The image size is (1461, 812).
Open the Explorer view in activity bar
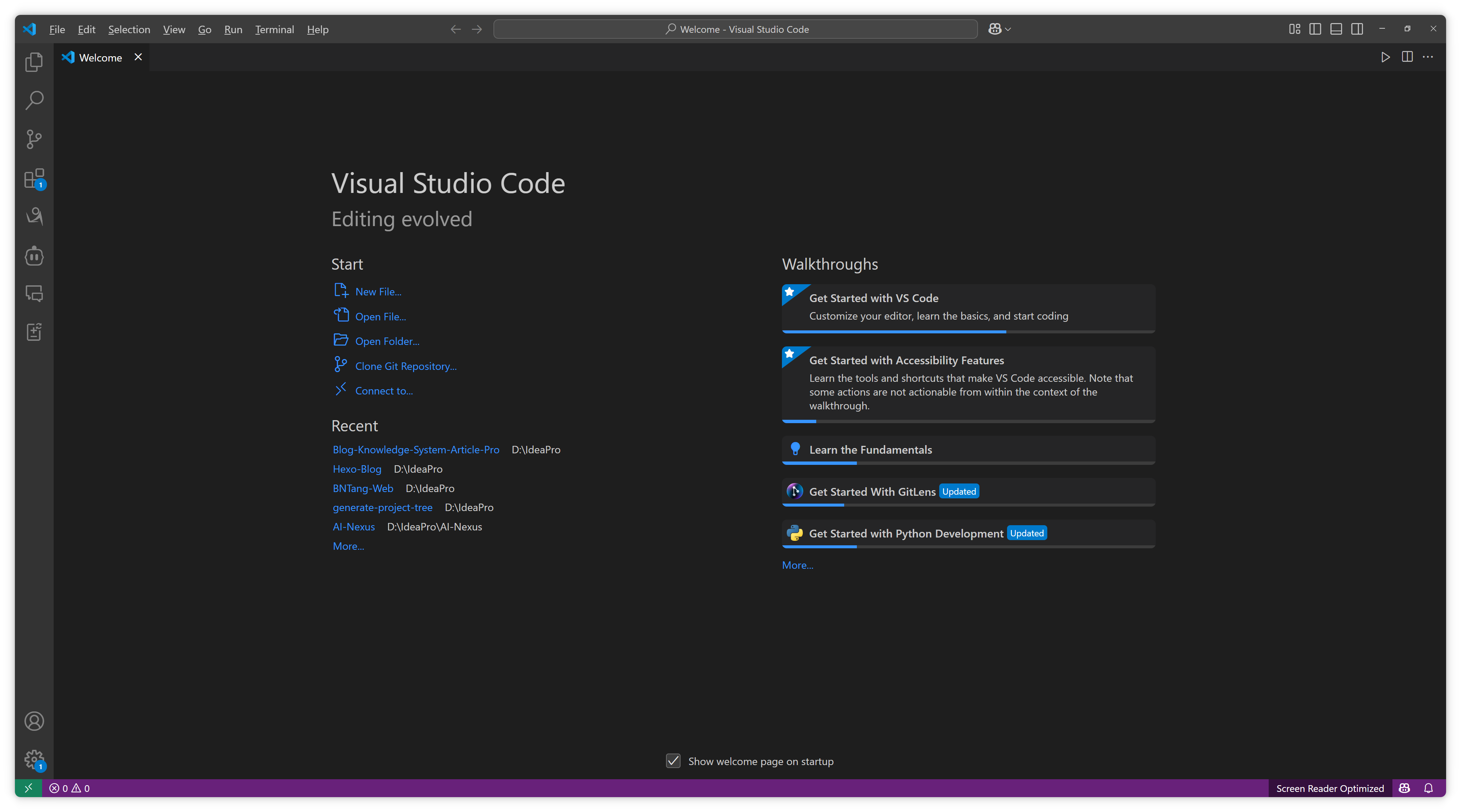[x=34, y=62]
